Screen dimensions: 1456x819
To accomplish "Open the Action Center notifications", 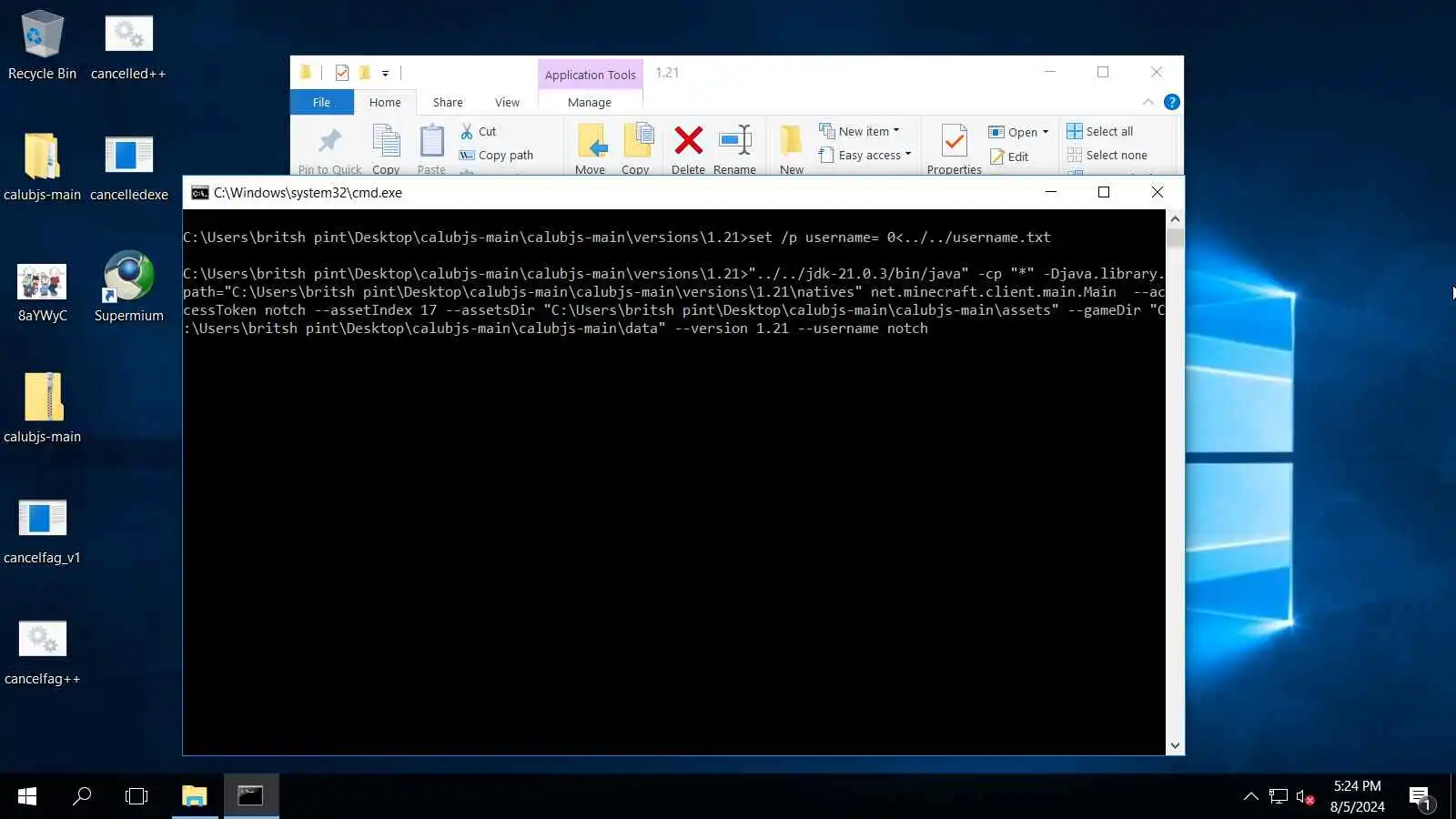I will [1421, 797].
